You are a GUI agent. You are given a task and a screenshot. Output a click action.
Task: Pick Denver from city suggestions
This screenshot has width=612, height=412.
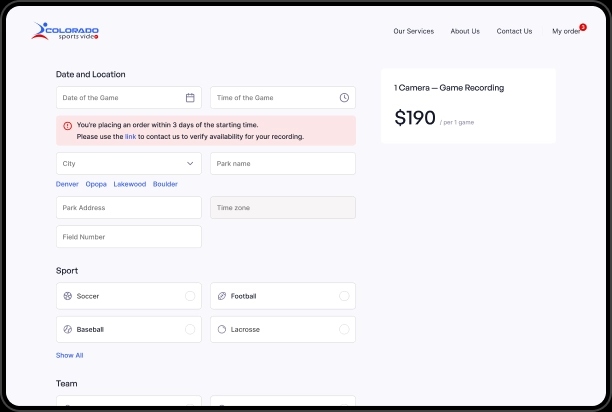(67, 184)
